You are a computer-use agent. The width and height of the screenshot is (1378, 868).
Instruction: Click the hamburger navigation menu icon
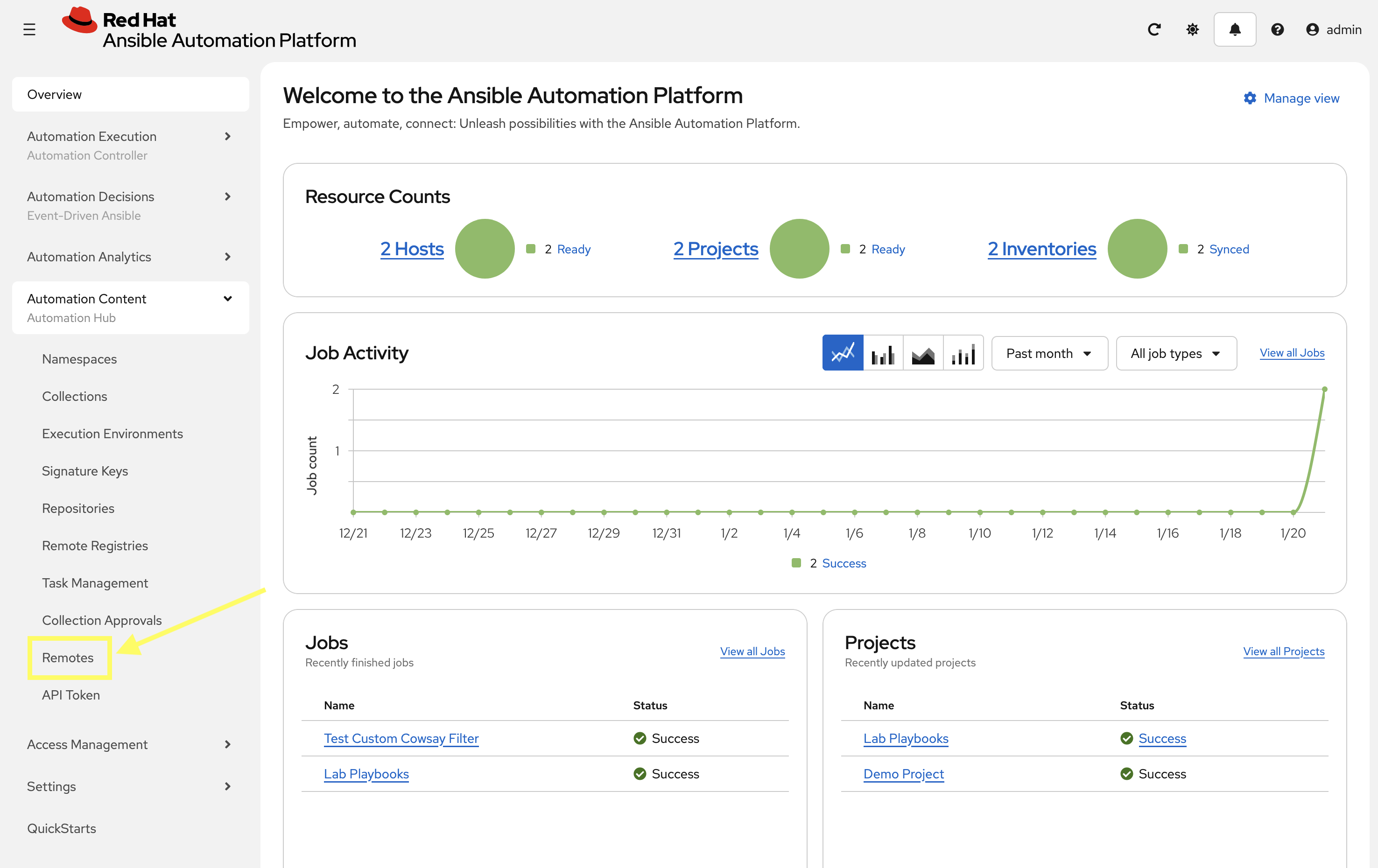click(x=29, y=29)
